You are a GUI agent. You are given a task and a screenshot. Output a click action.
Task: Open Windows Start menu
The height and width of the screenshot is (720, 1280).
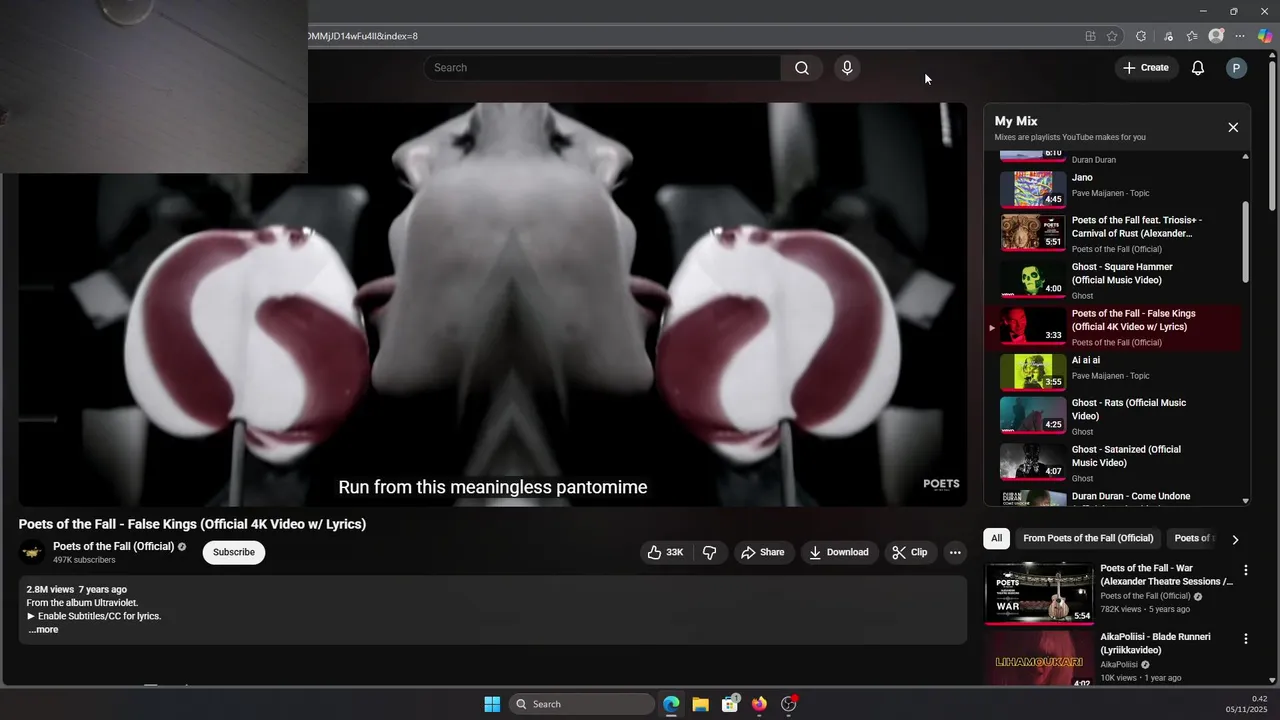(x=492, y=704)
